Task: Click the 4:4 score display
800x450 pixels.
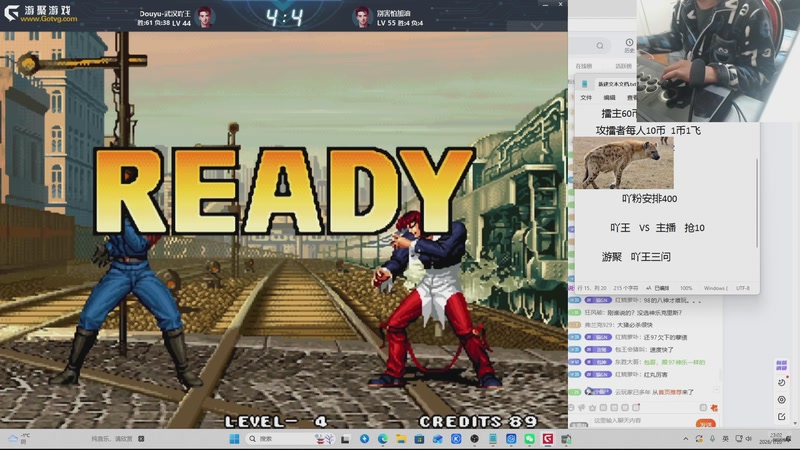Action: coord(285,18)
